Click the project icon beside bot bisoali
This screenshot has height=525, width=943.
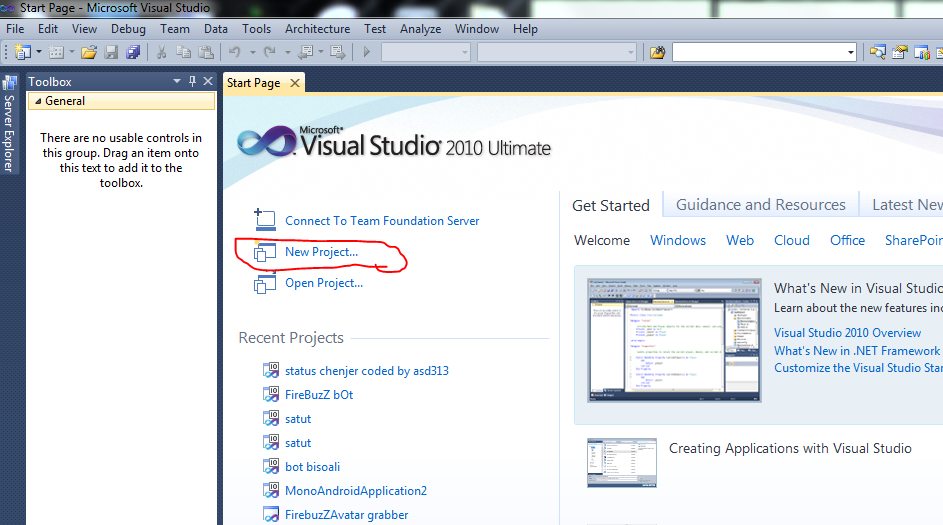271,466
